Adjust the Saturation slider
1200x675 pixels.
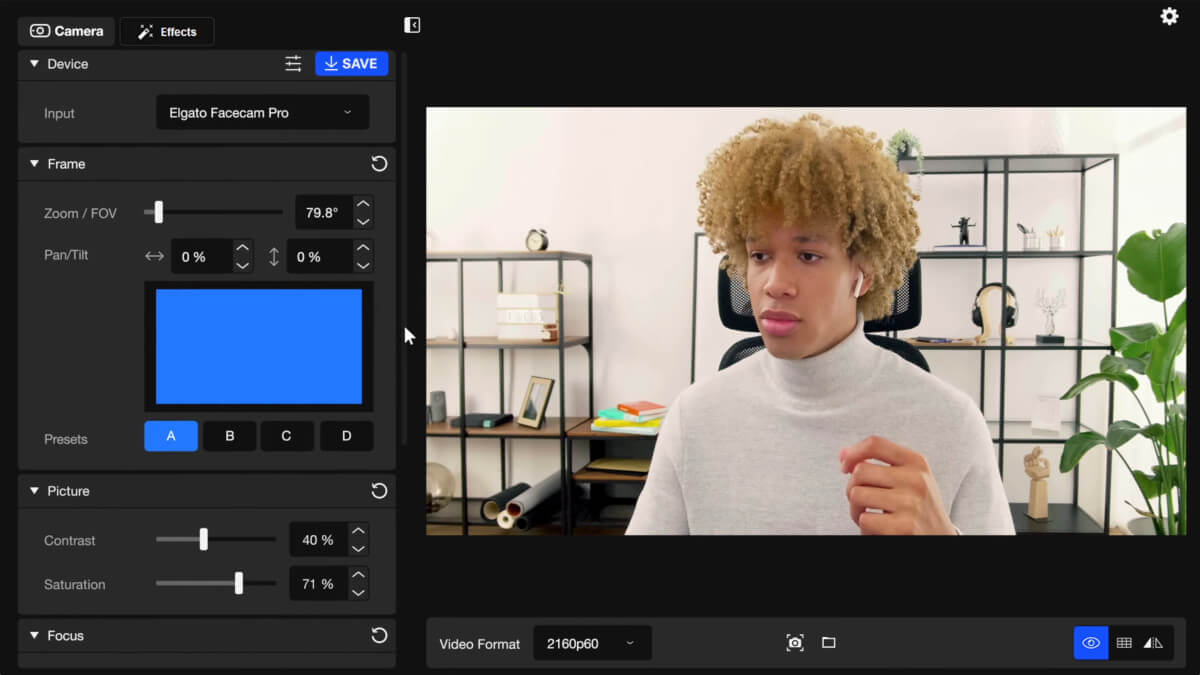coord(239,584)
